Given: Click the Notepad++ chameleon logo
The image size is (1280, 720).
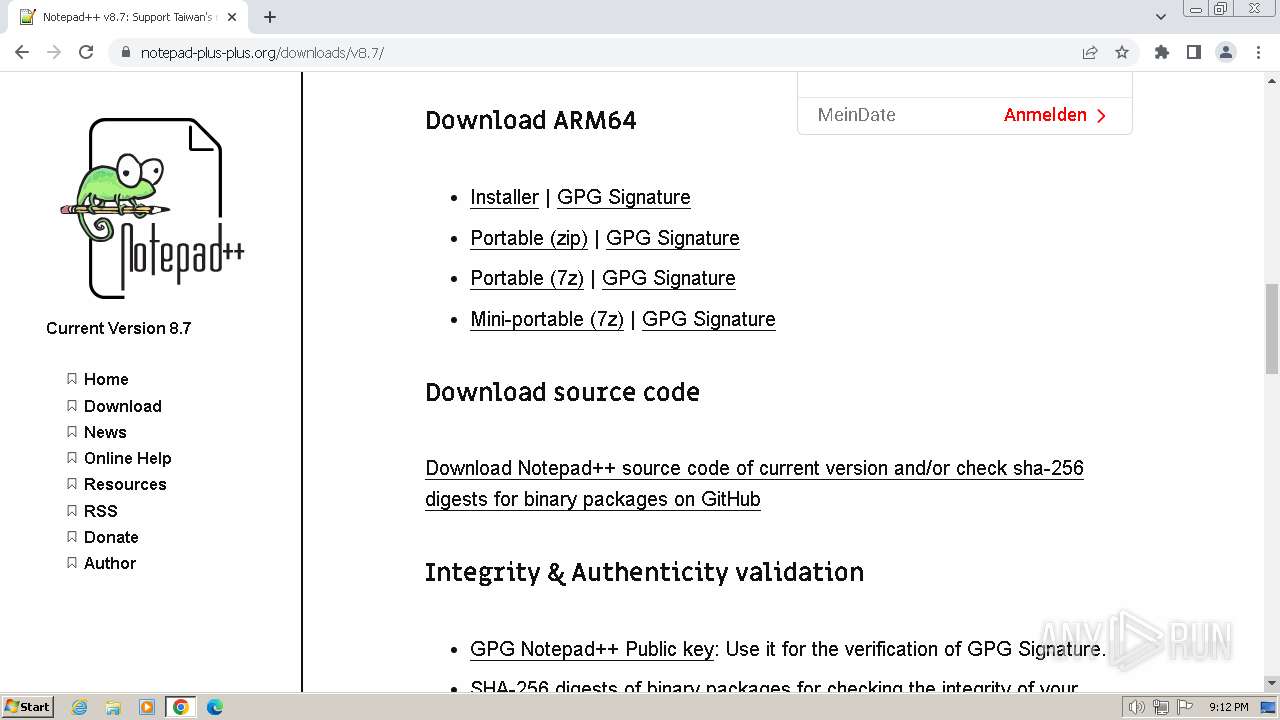Looking at the screenshot, I should point(152,208).
